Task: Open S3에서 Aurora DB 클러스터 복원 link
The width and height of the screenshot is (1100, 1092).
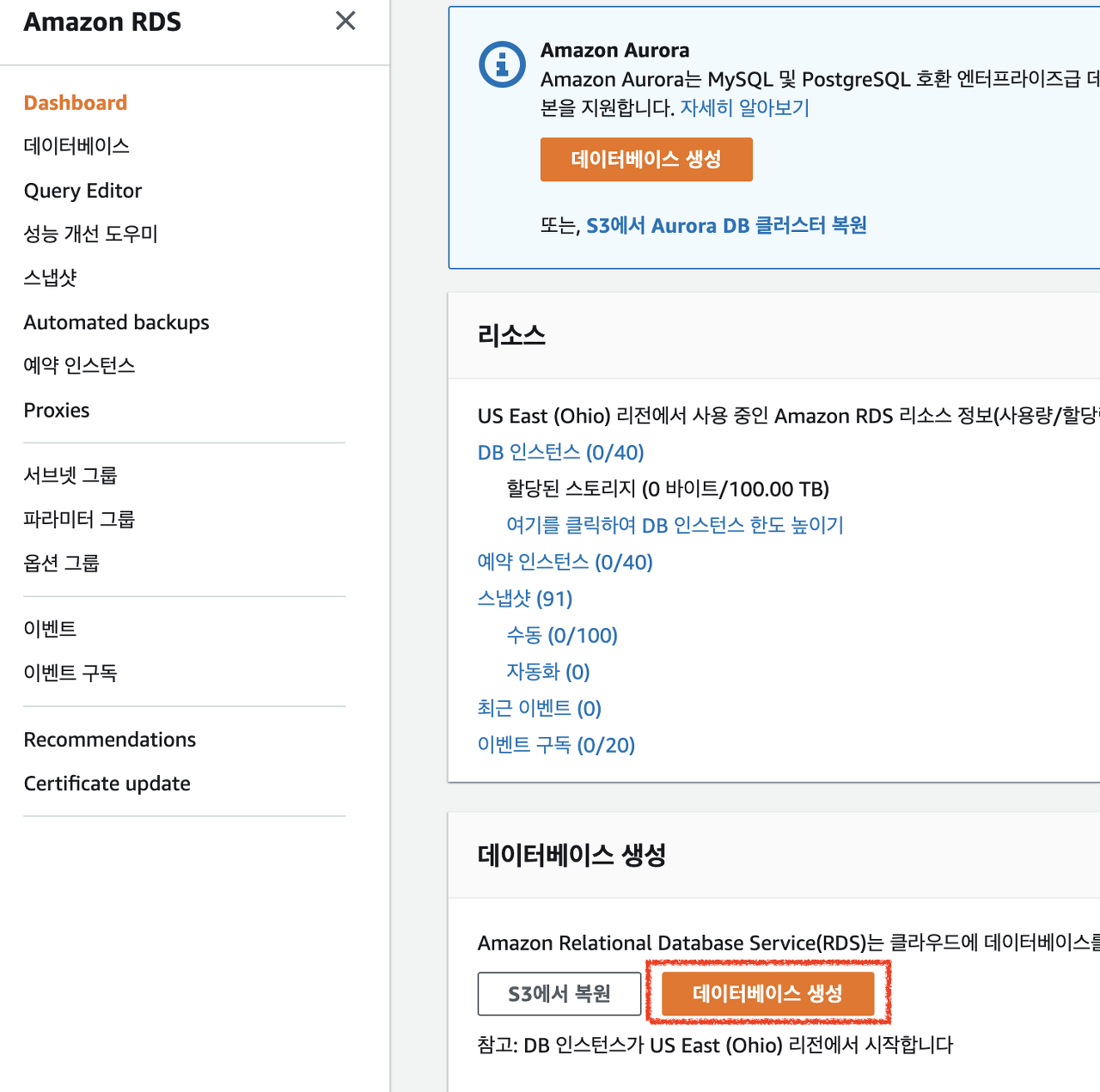Action: click(x=726, y=225)
